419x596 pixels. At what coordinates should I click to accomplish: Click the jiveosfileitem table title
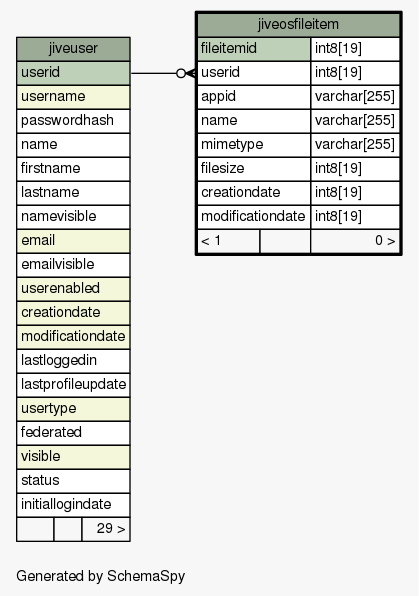(x=298, y=25)
